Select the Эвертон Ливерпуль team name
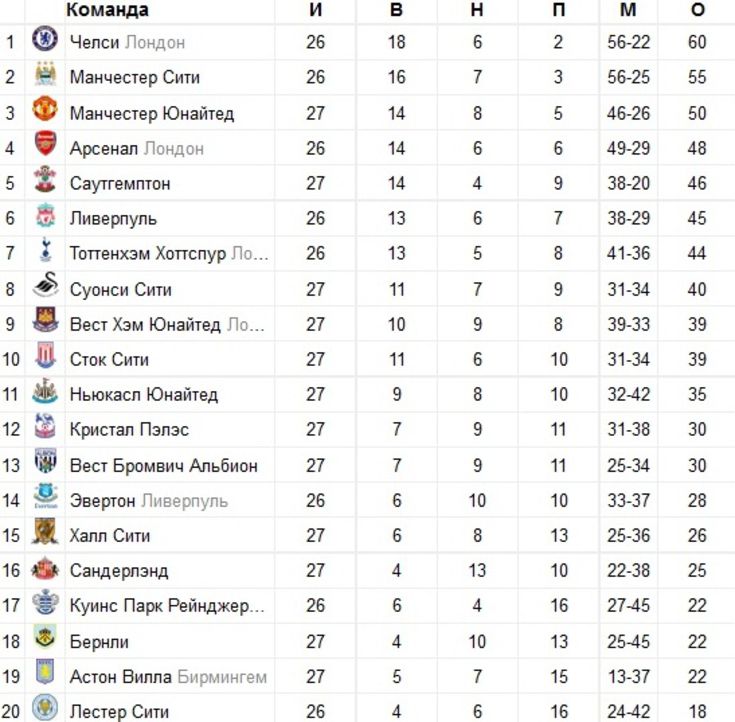Screen dimensions: 735x722 coord(149,501)
